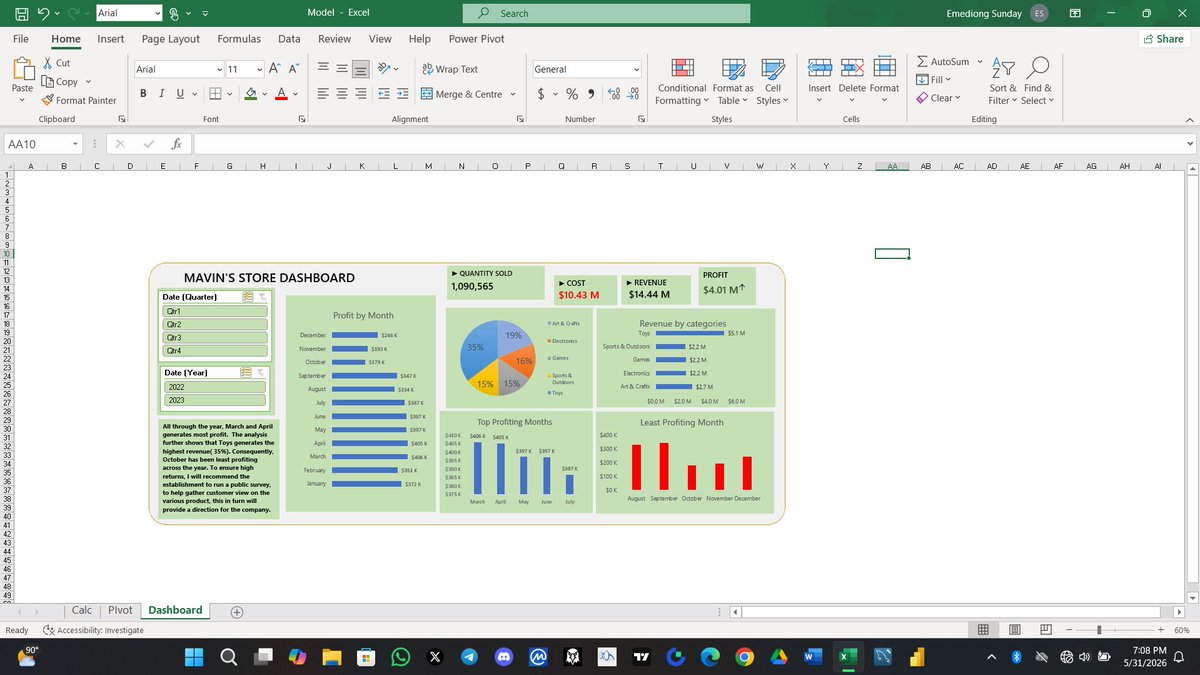Click the Paste clipboard icon

tap(22, 70)
